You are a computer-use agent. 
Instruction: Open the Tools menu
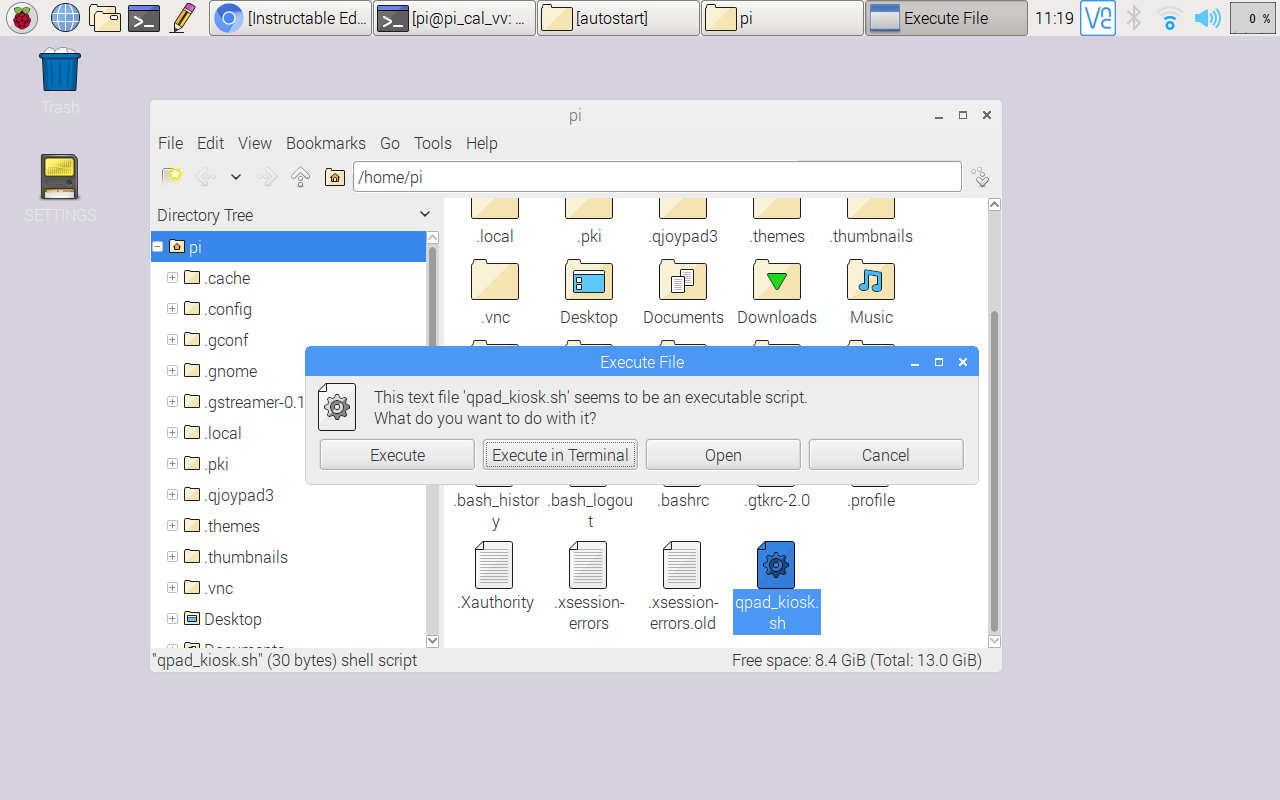tap(432, 143)
